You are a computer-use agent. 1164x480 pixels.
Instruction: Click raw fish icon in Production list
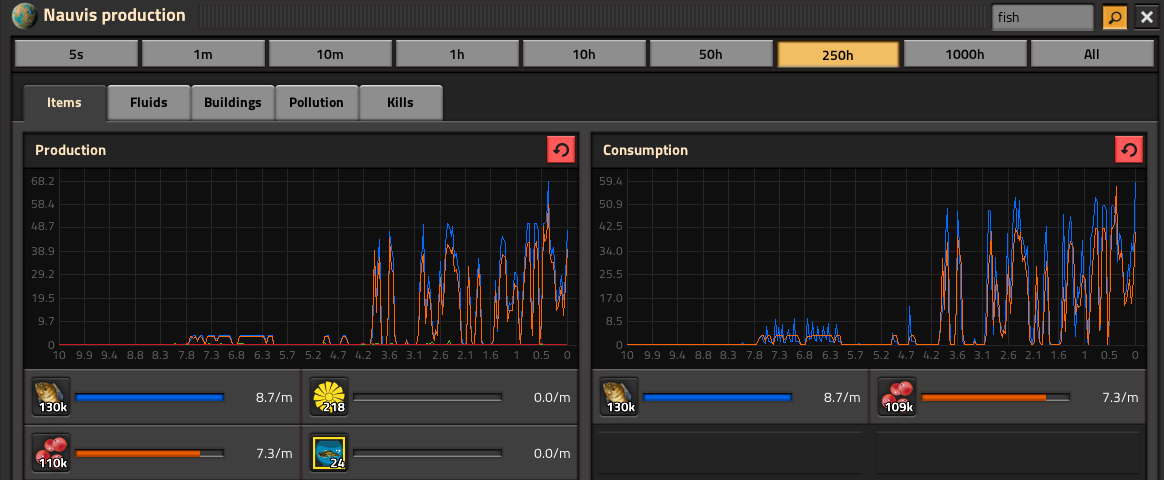point(50,397)
